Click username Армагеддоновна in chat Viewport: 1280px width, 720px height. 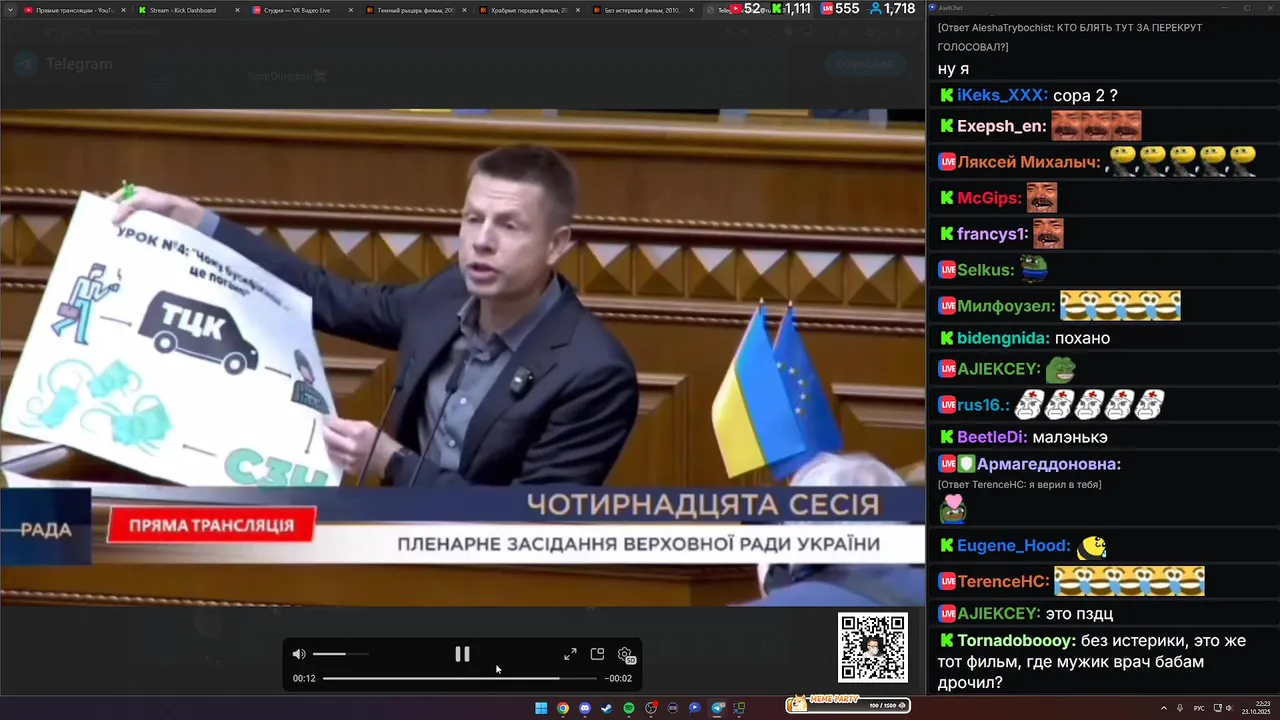pyautogui.click(x=1048, y=464)
